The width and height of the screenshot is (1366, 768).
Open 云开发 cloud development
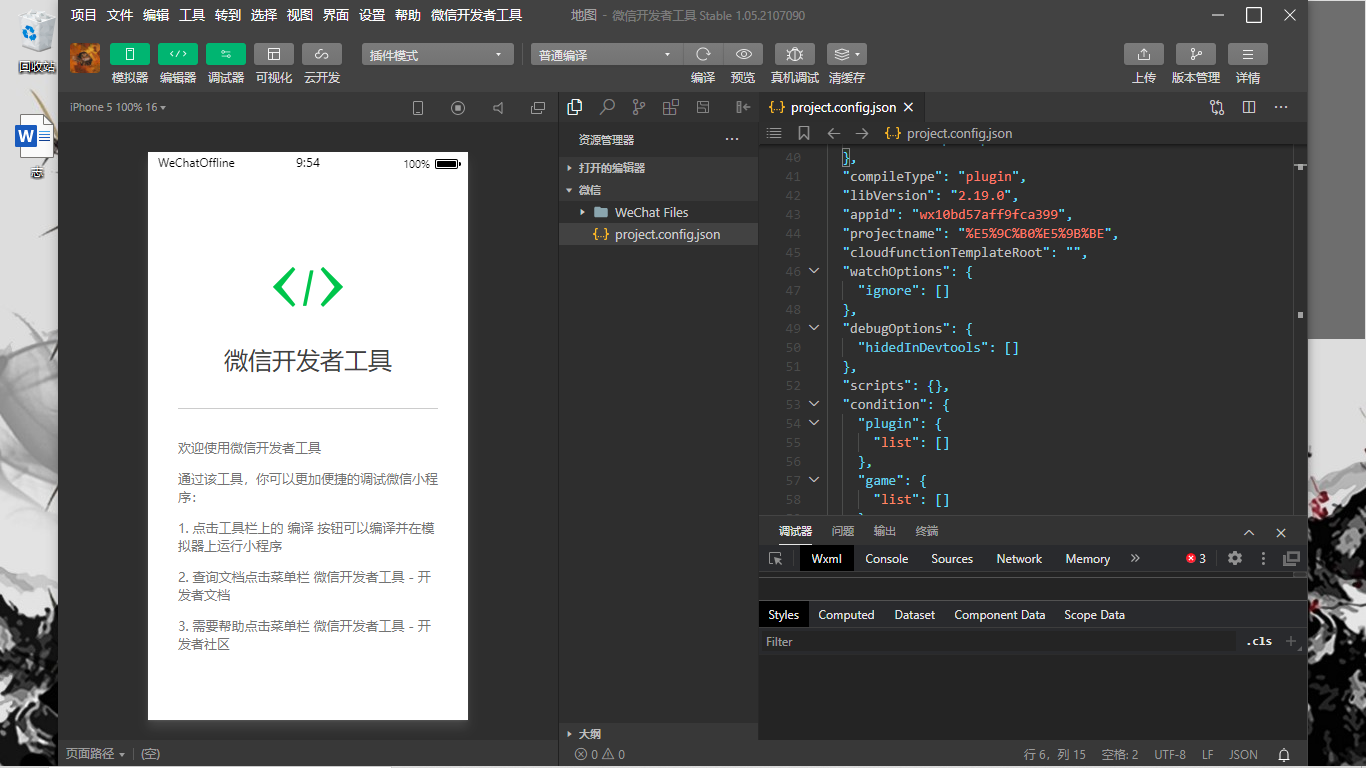tap(322, 54)
